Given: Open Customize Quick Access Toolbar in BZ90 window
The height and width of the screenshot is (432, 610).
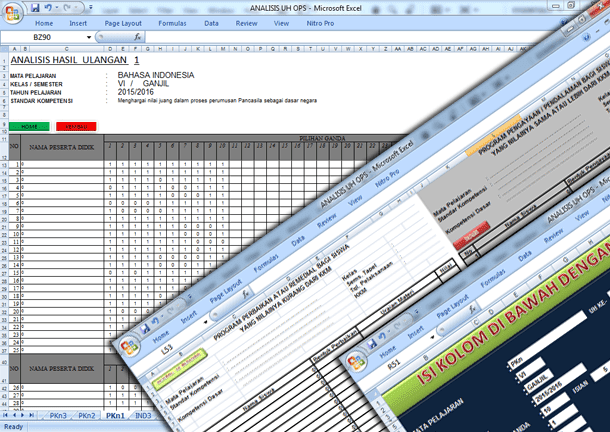Looking at the screenshot, I should click(x=91, y=7).
